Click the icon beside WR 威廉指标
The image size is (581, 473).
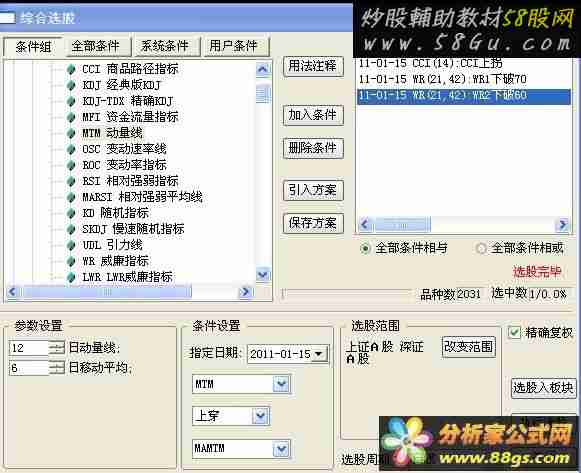(x=71, y=261)
